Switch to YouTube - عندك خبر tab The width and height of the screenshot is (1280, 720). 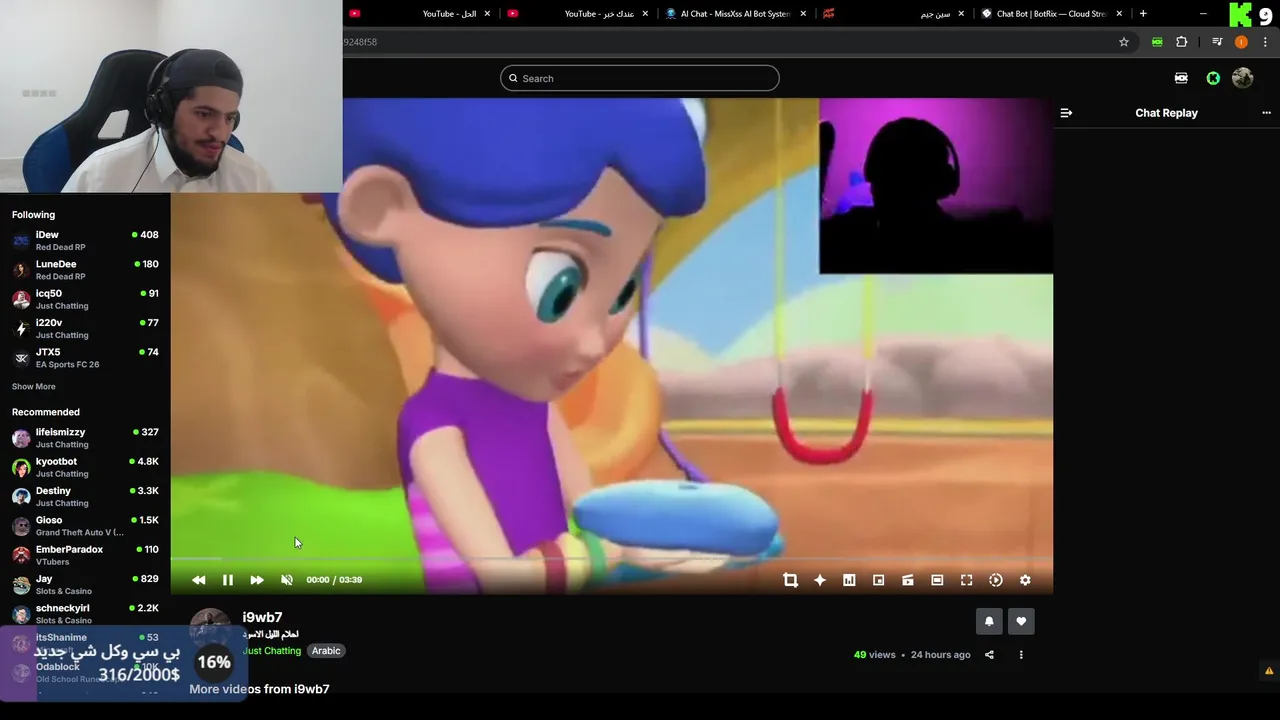pyautogui.click(x=578, y=14)
